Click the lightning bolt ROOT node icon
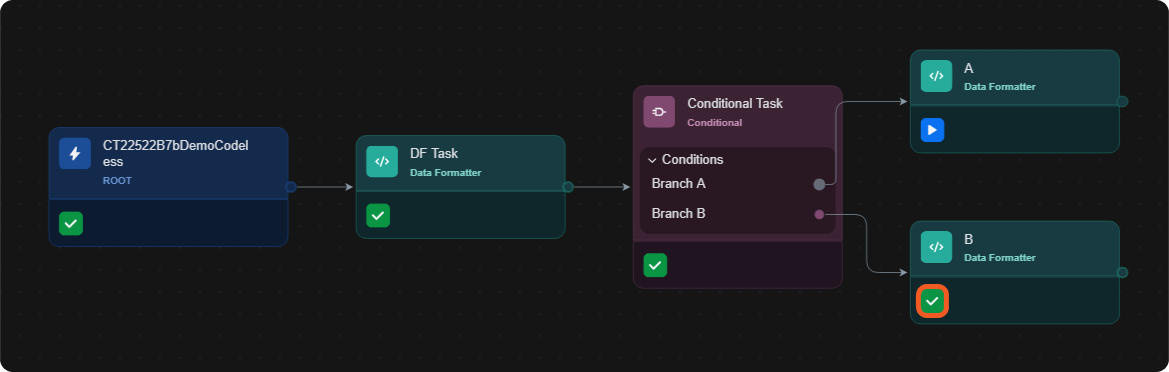1169x372 pixels. click(75, 154)
